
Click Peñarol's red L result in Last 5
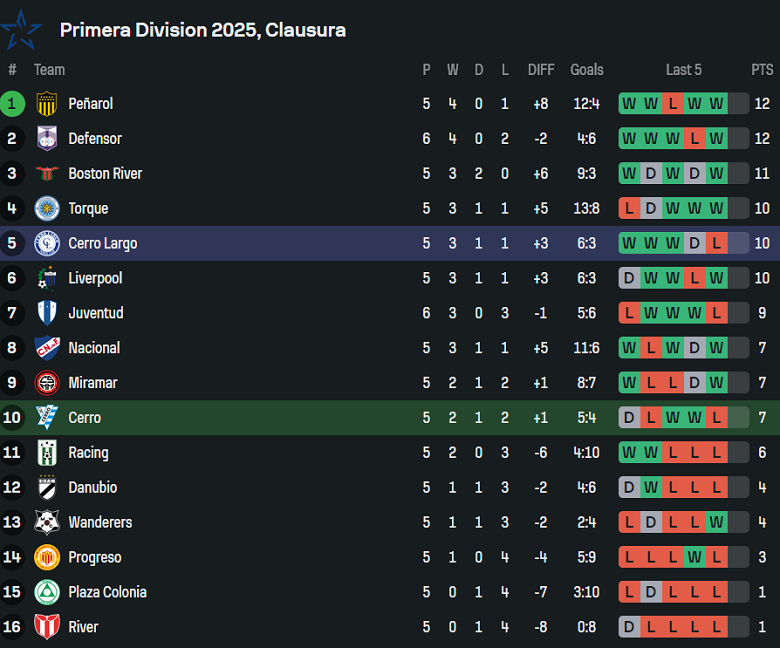tap(673, 103)
